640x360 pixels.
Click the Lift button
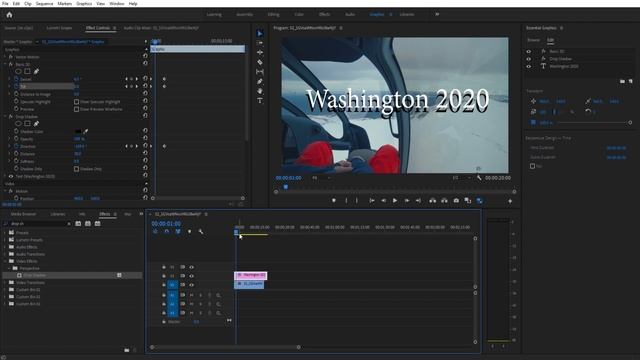432,200
